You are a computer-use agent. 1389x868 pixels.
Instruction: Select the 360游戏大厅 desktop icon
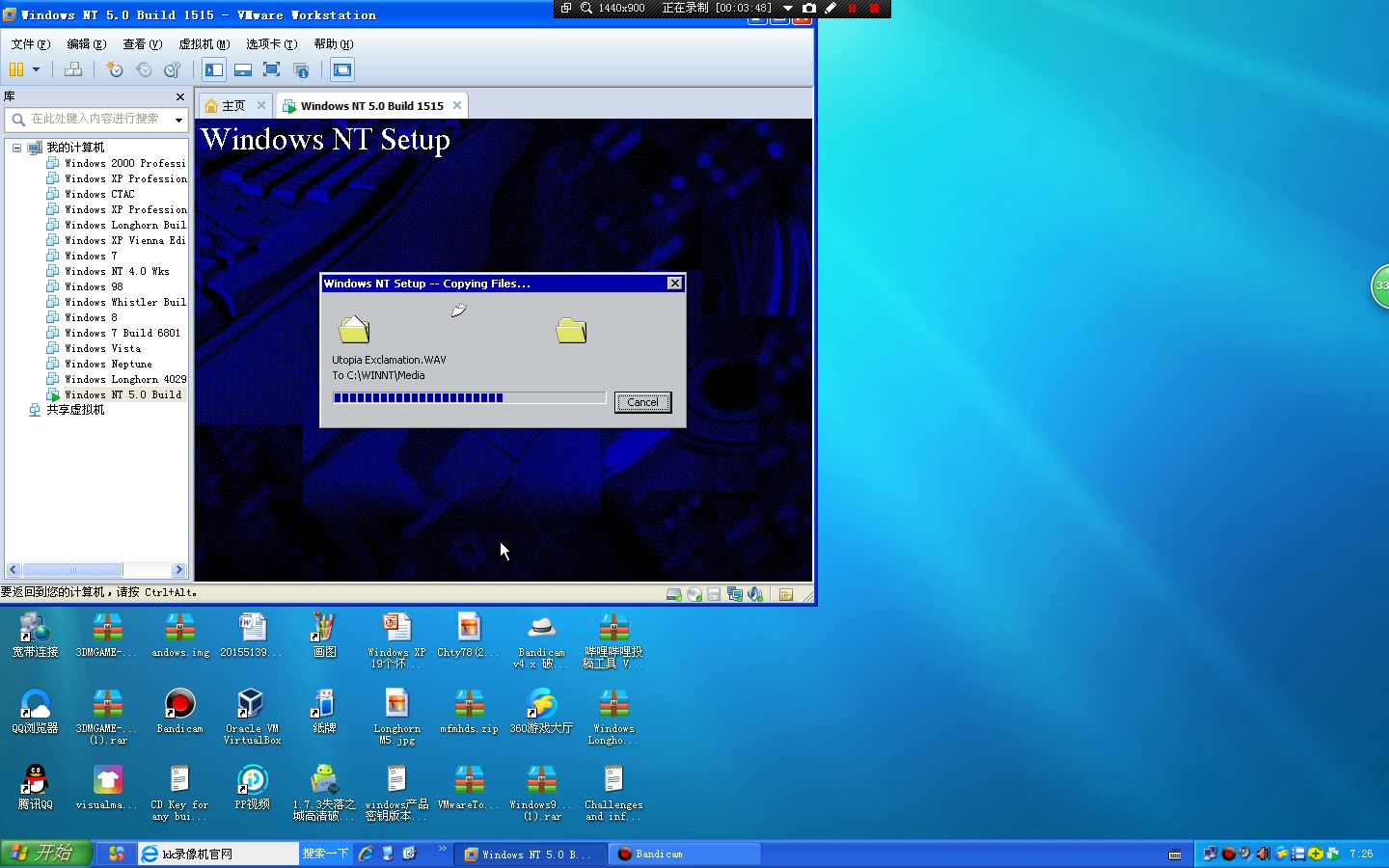541,712
